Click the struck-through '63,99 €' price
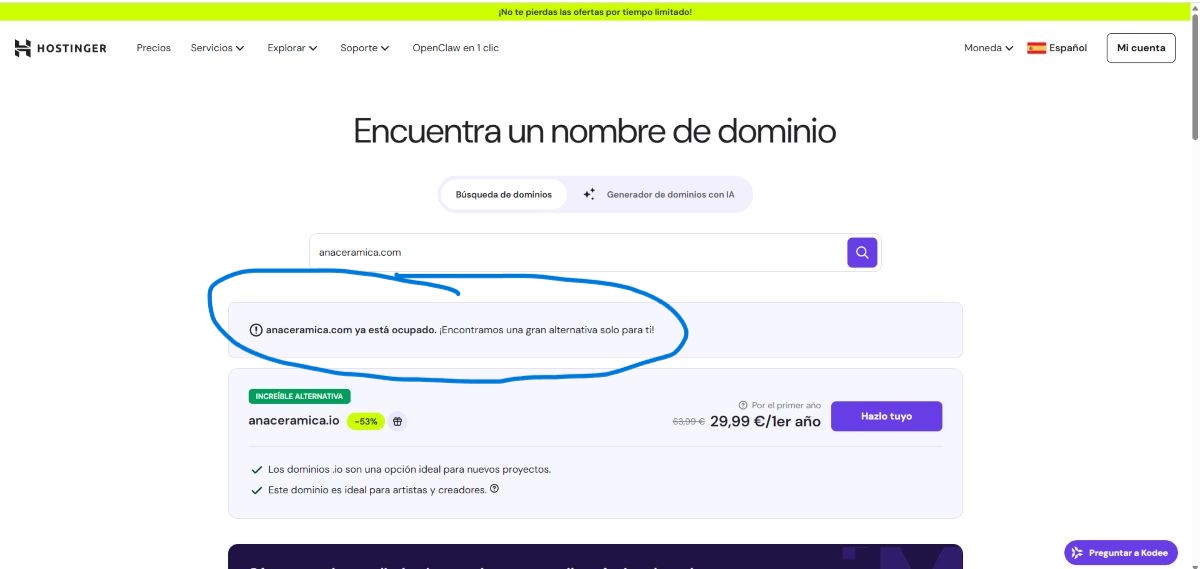The width and height of the screenshot is (1200, 569). pos(688,422)
